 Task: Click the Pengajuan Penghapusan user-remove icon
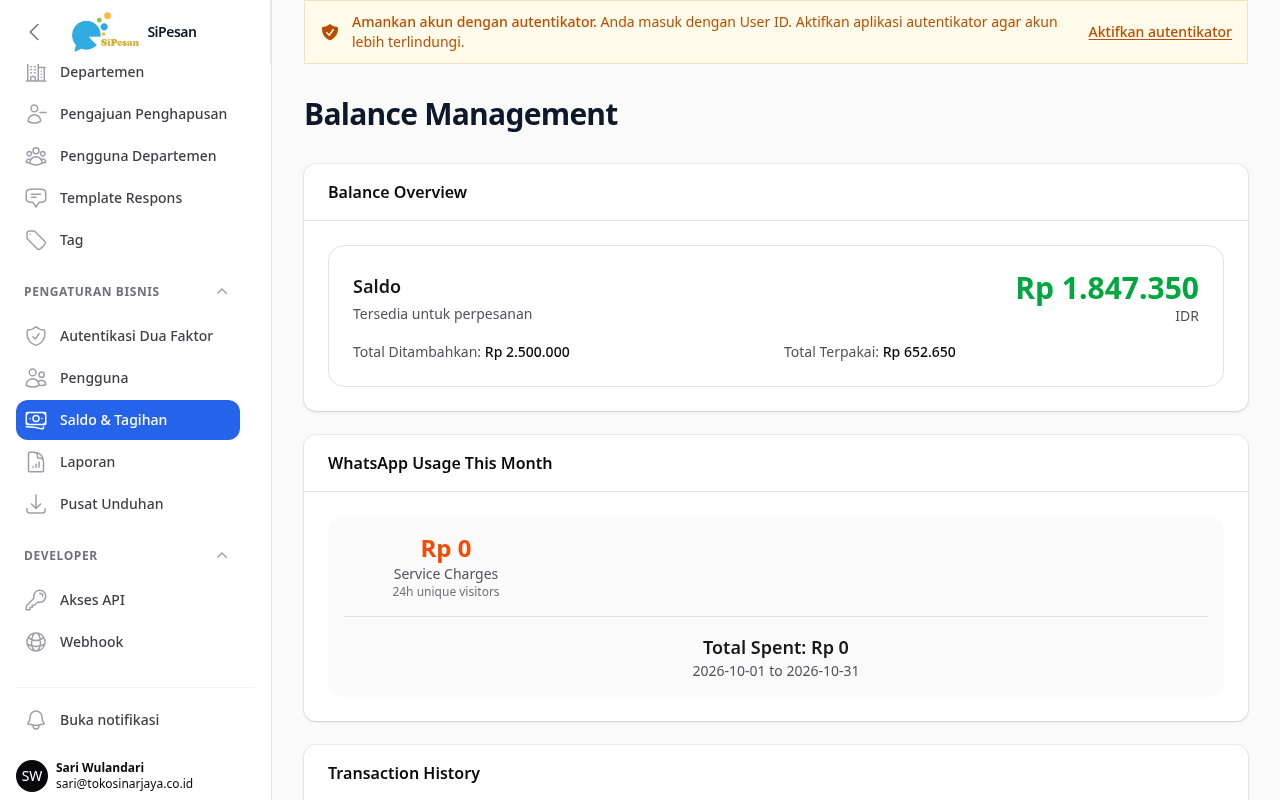[36, 114]
